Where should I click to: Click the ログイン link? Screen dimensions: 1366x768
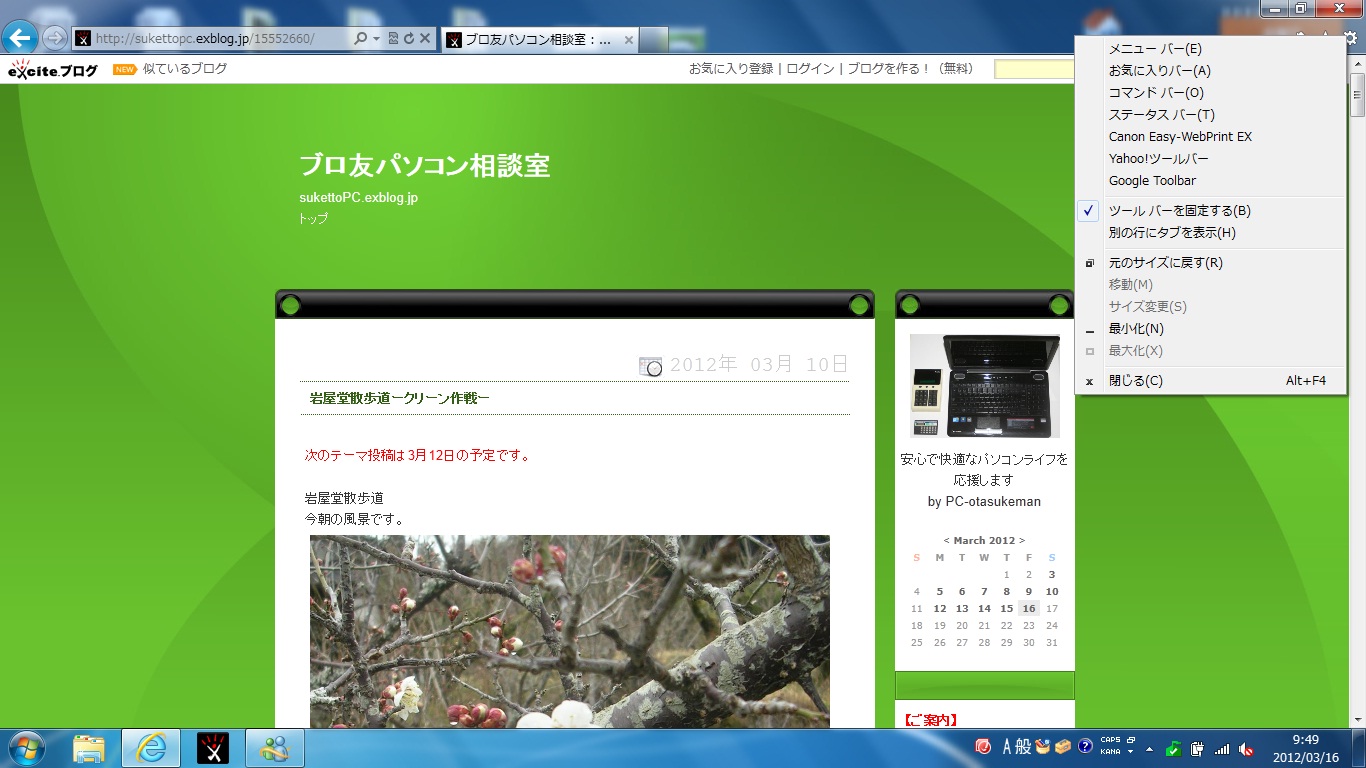[810, 69]
